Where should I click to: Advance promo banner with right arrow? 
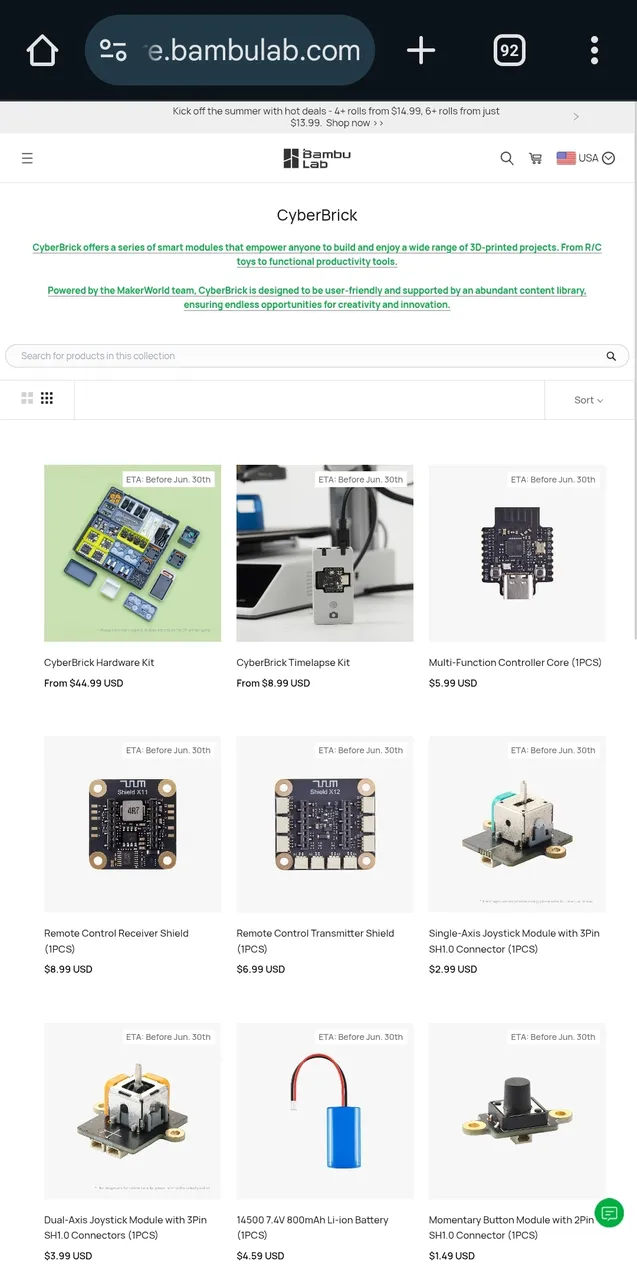576,117
